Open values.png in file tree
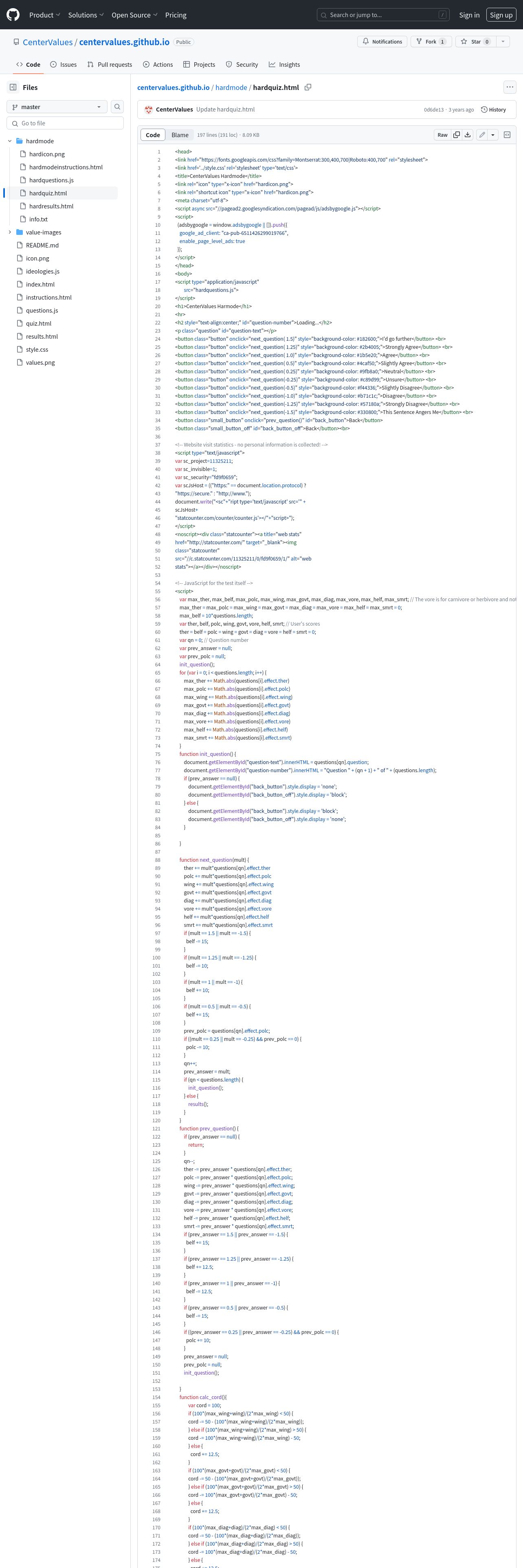Image resolution: width=523 pixels, height=1568 pixels. click(x=40, y=363)
